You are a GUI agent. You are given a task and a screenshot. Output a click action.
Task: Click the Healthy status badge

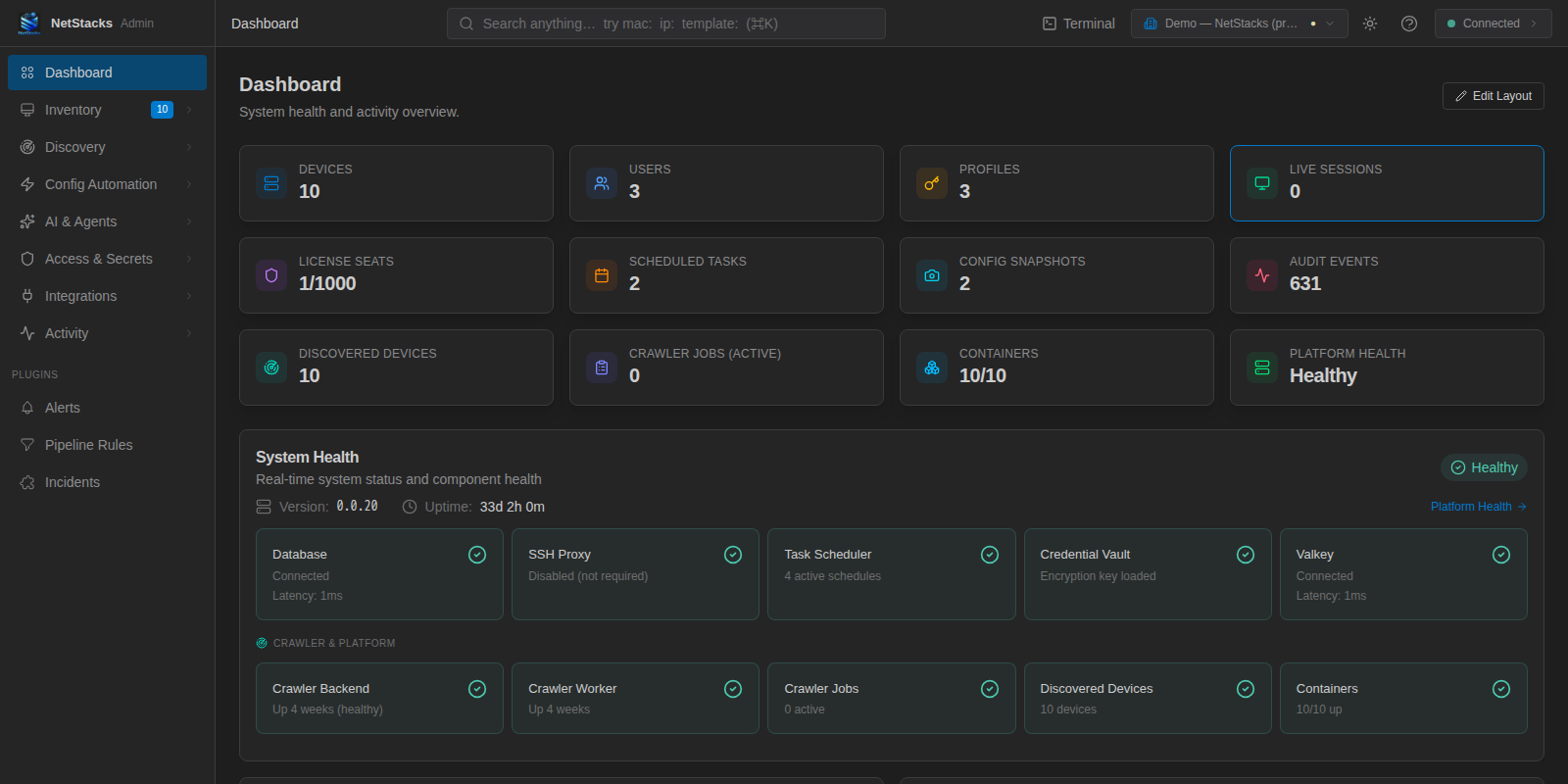click(1484, 467)
